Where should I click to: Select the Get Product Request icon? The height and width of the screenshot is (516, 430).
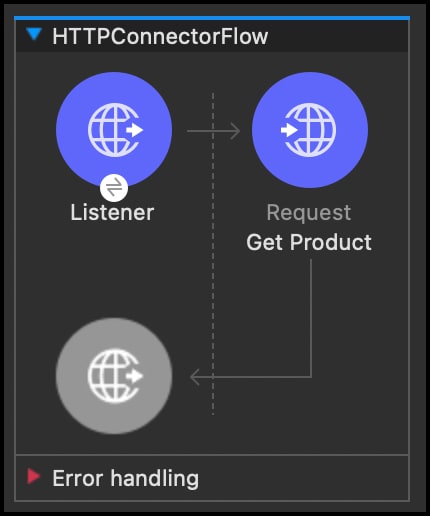(310, 130)
